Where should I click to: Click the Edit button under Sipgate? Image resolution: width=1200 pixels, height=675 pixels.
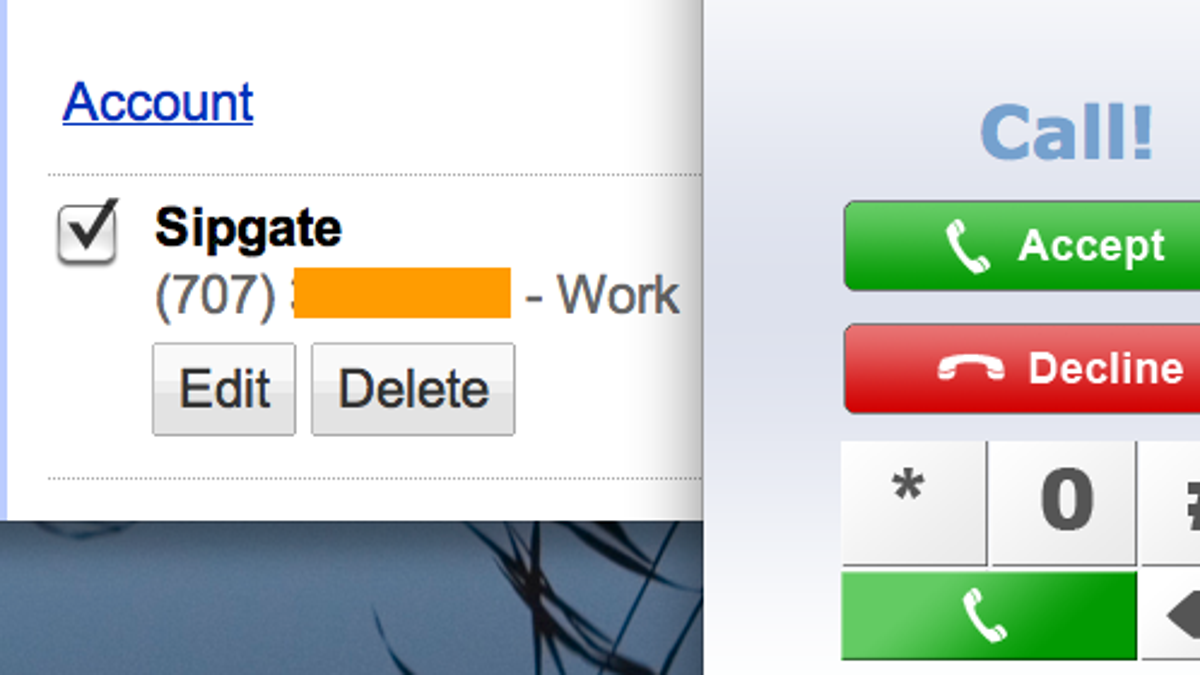click(x=224, y=389)
